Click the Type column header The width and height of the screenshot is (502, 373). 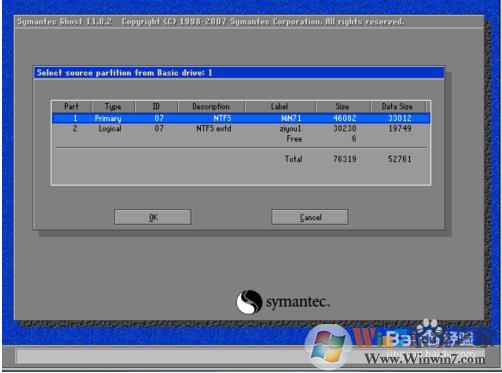coord(113,107)
